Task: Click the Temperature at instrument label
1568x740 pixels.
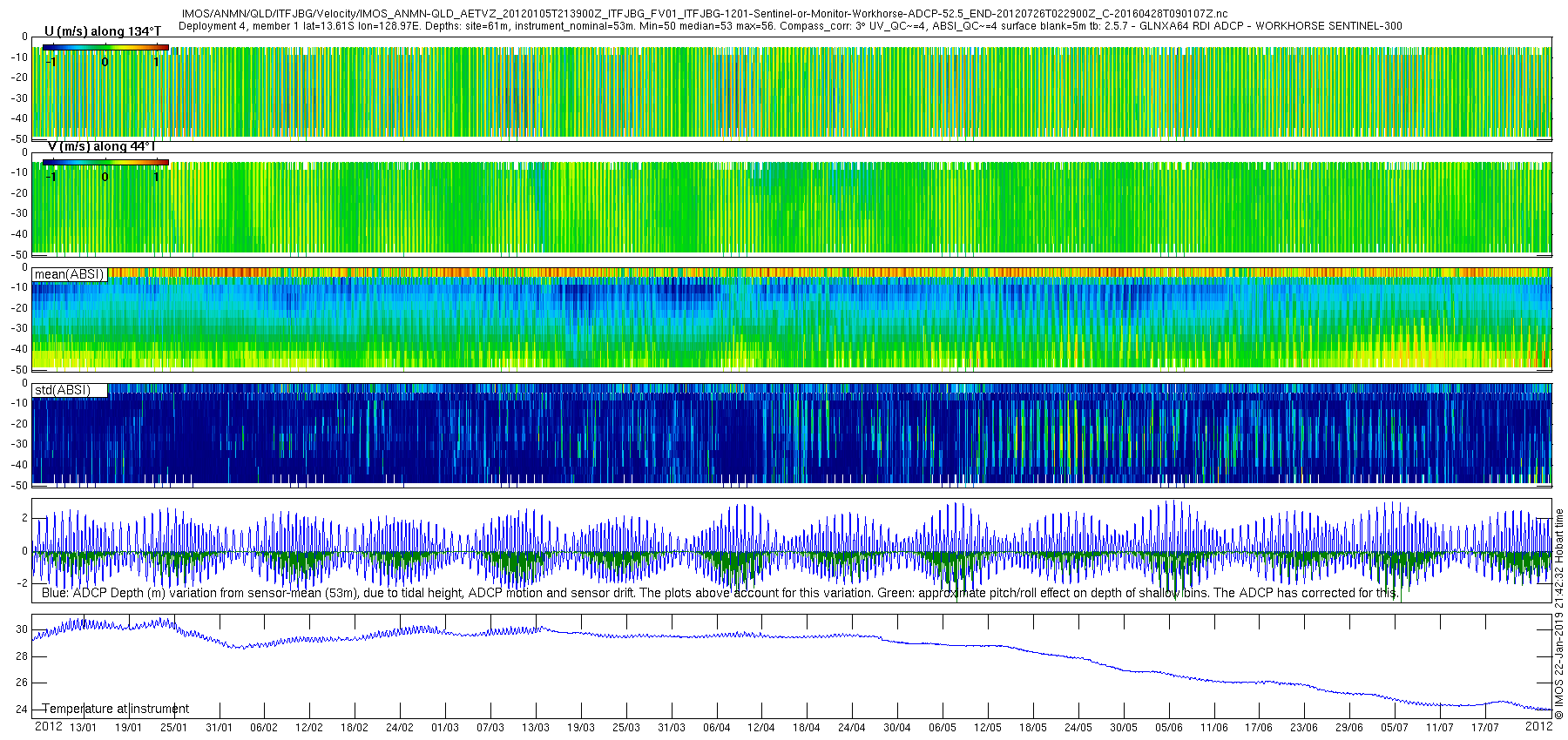Action: click(115, 709)
